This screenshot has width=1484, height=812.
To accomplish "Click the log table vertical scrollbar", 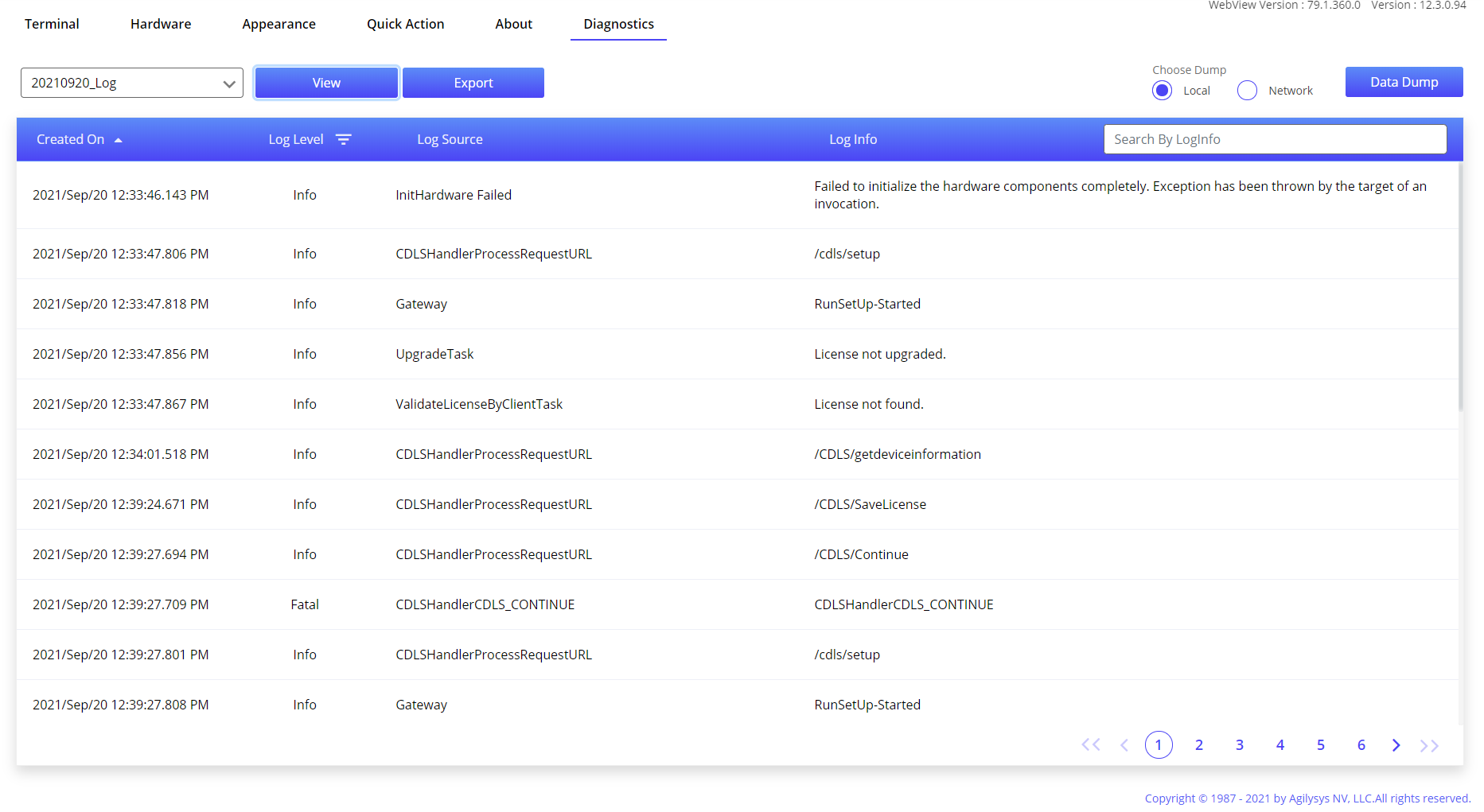I will click(1461, 286).
